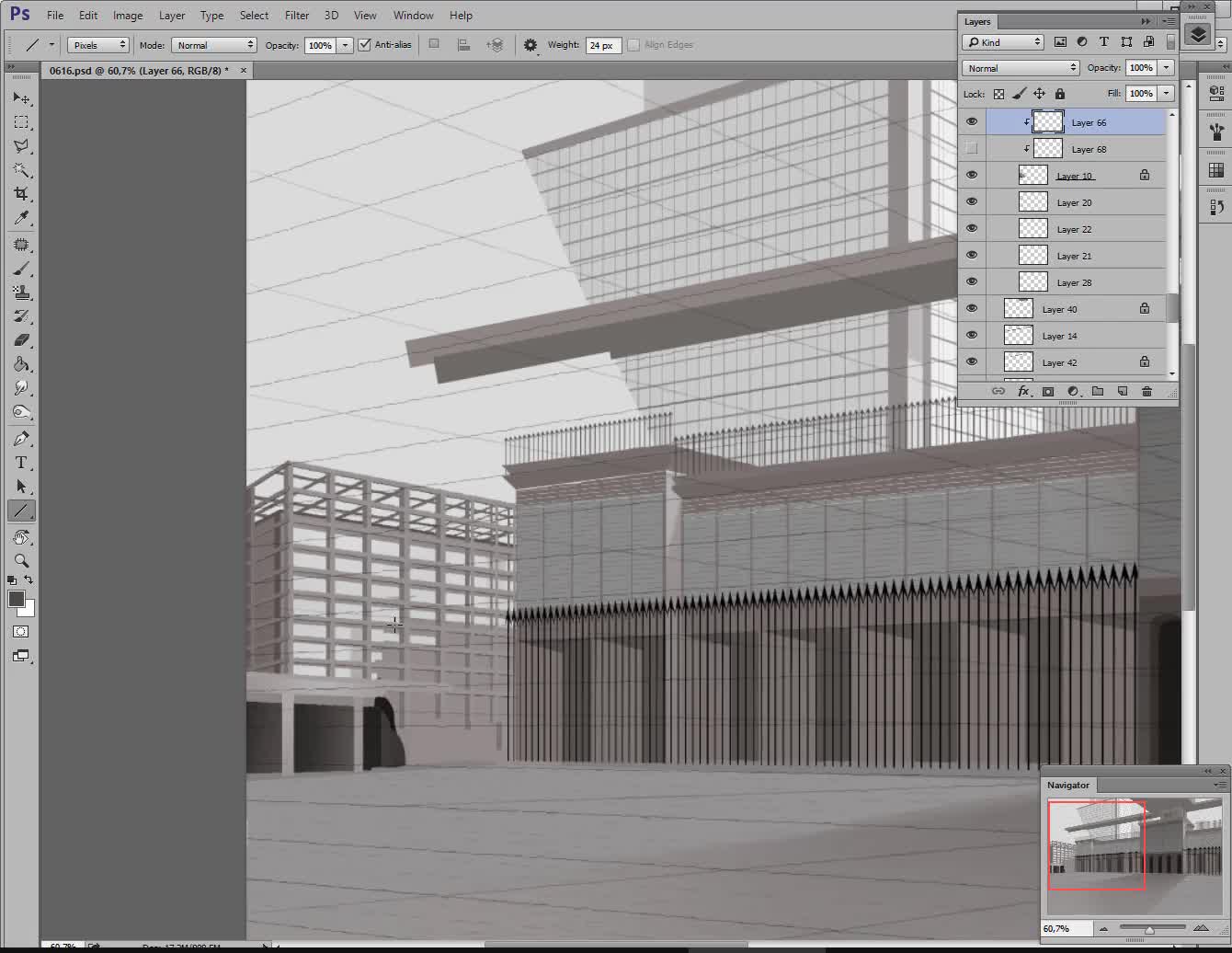Select the Crop tool
The width and height of the screenshot is (1232, 953).
[20, 194]
